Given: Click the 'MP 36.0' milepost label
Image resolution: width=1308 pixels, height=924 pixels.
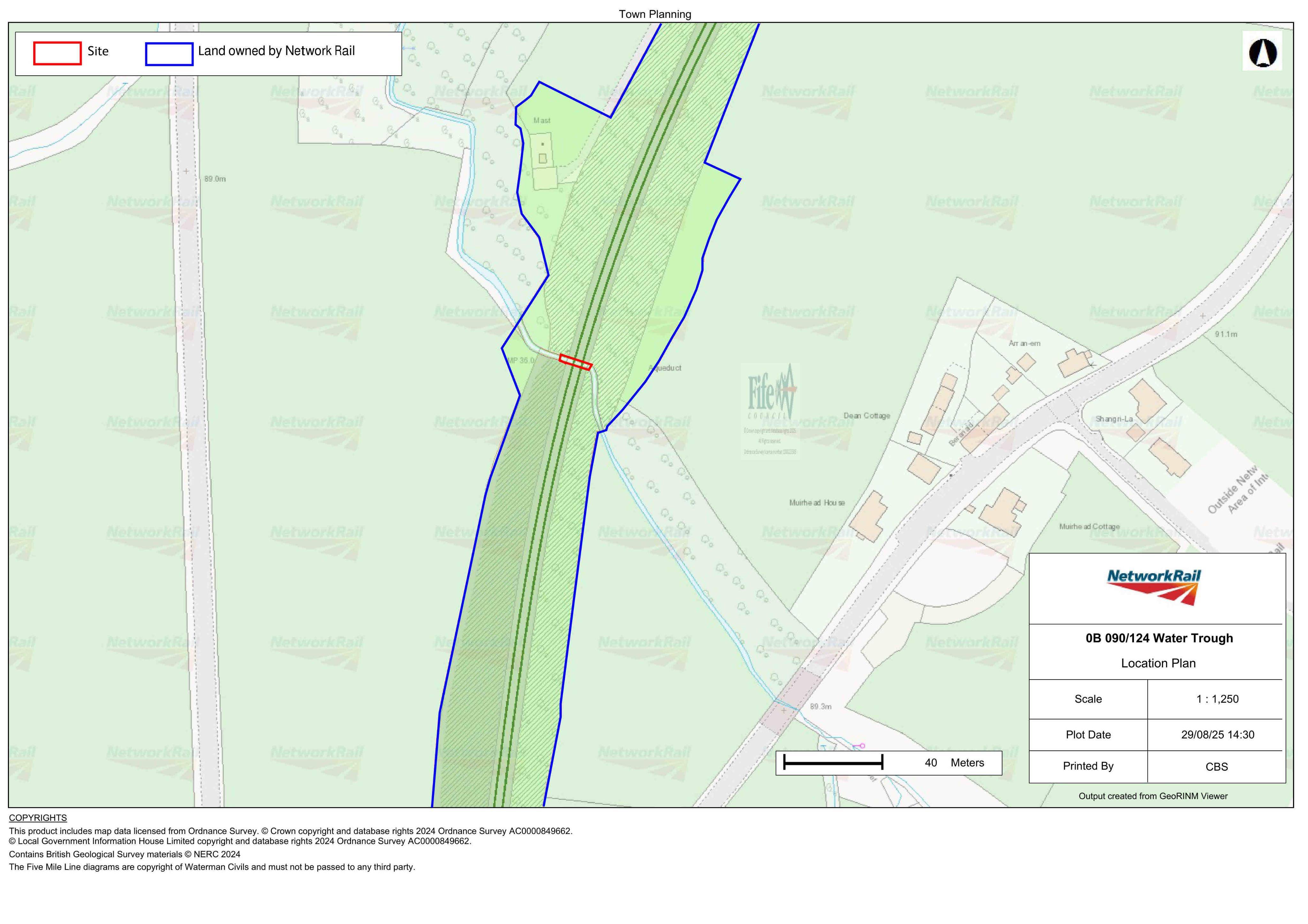Looking at the screenshot, I should point(521,360).
